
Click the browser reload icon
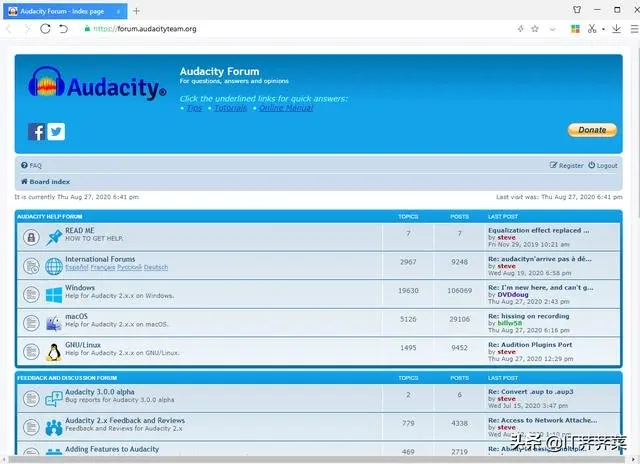point(45,29)
